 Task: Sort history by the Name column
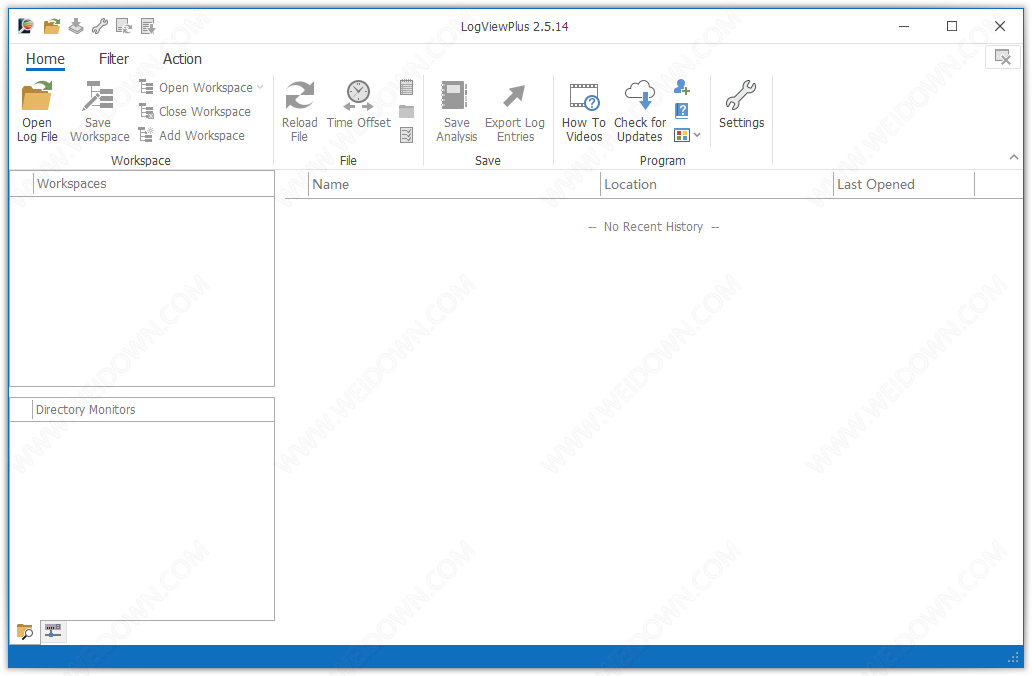454,184
